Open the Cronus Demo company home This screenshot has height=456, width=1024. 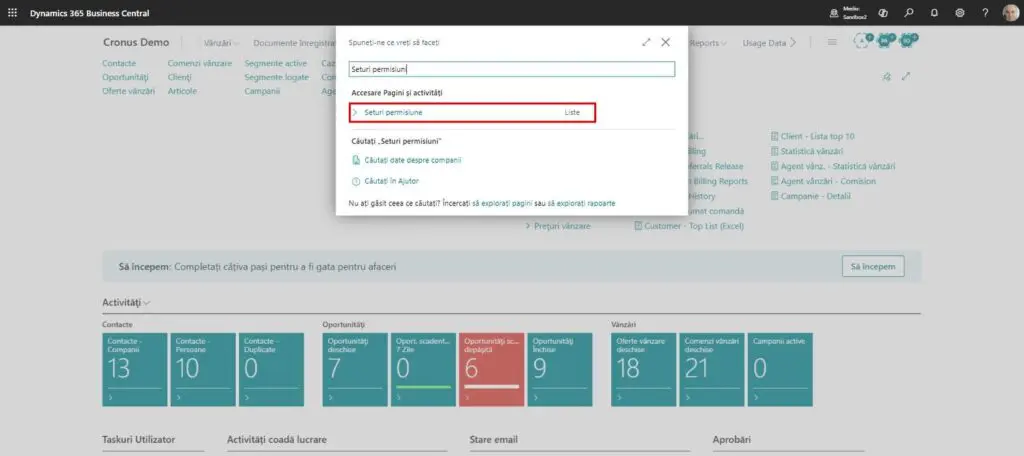tap(136, 42)
